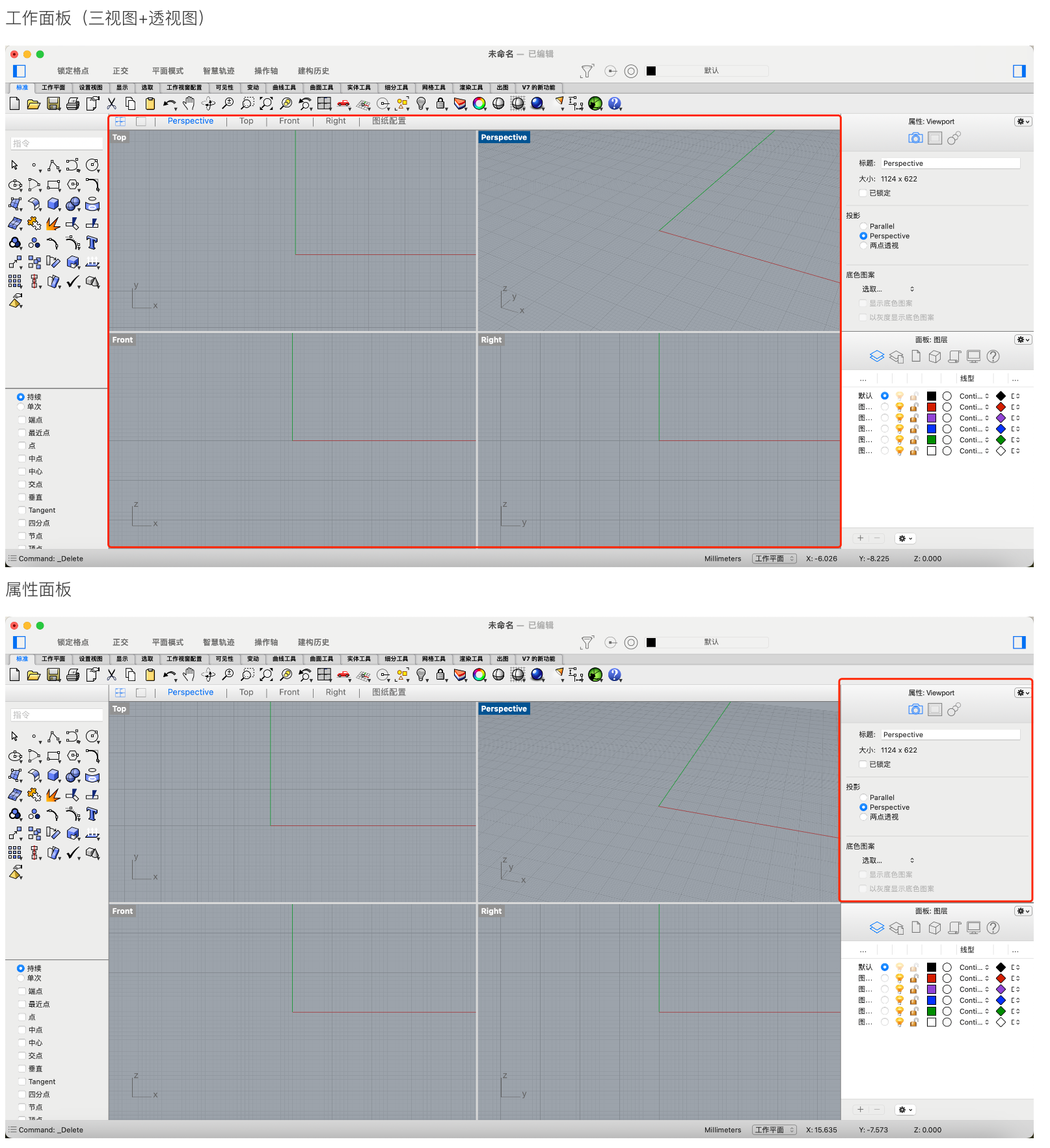Click camera icon in lower Viewport properties panel
The image size is (1050, 1148).
(915, 710)
